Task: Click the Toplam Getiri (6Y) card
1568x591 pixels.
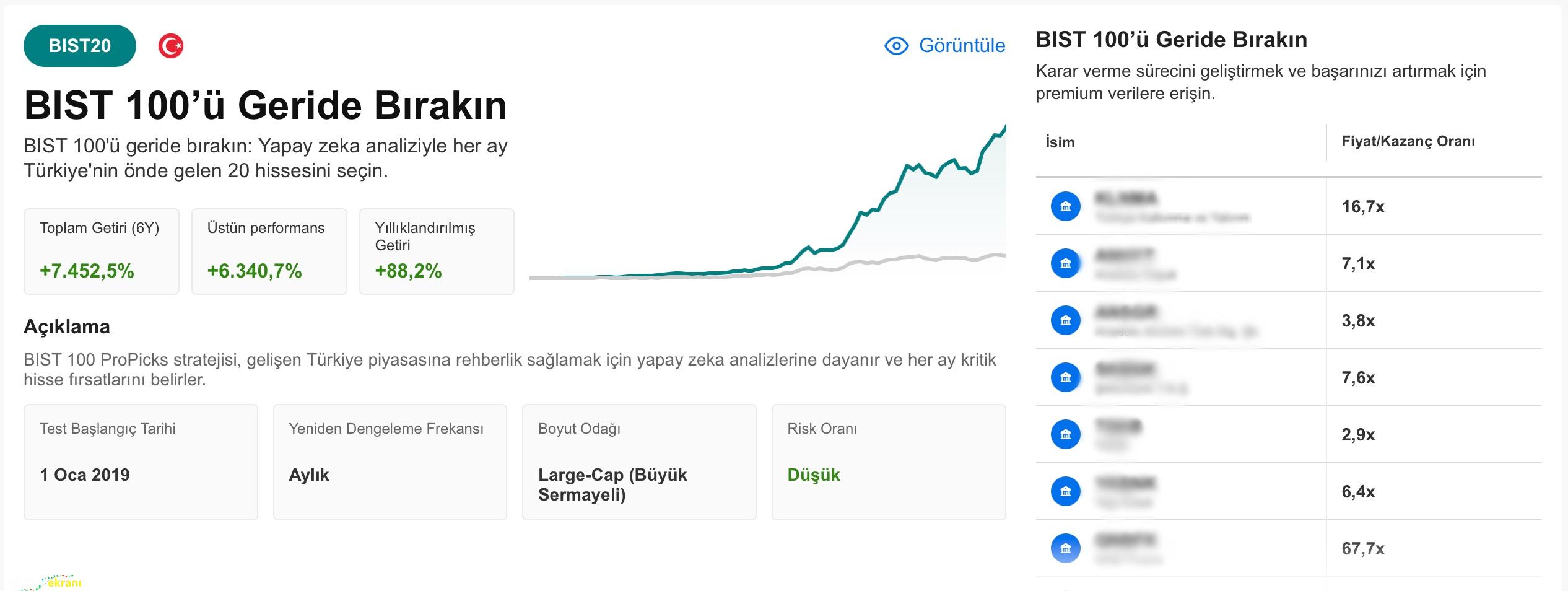Action: point(102,252)
